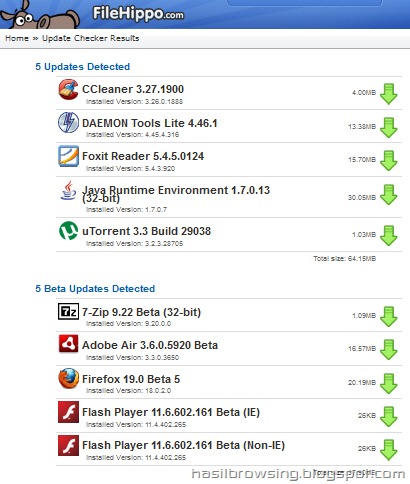The width and height of the screenshot is (410, 484).
Task: Download Java Runtime Environment via green arrow
Action: 389,194
